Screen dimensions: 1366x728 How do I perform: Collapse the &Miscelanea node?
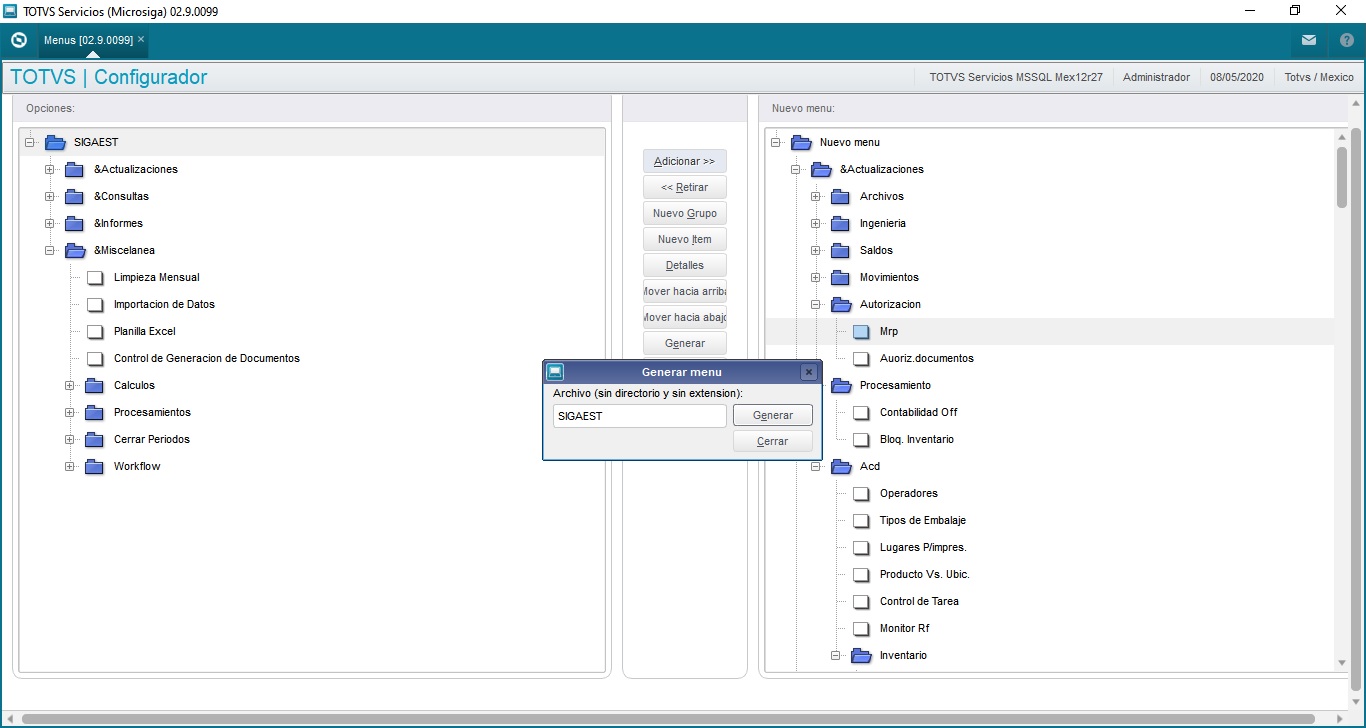[x=50, y=250]
